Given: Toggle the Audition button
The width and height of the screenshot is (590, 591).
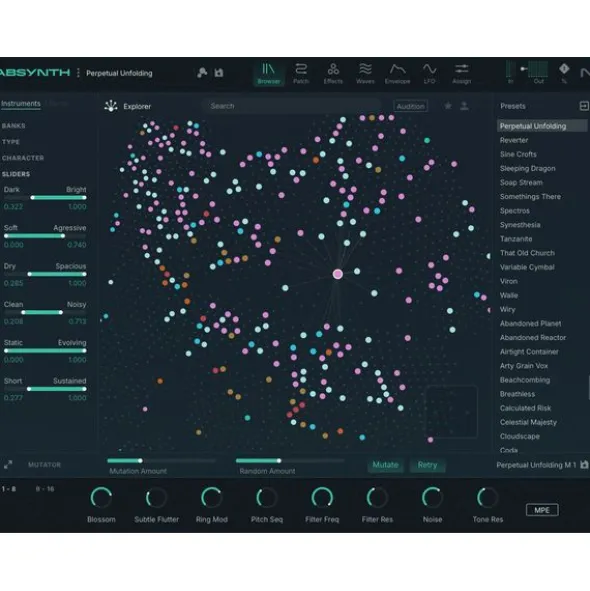Looking at the screenshot, I should pos(410,106).
